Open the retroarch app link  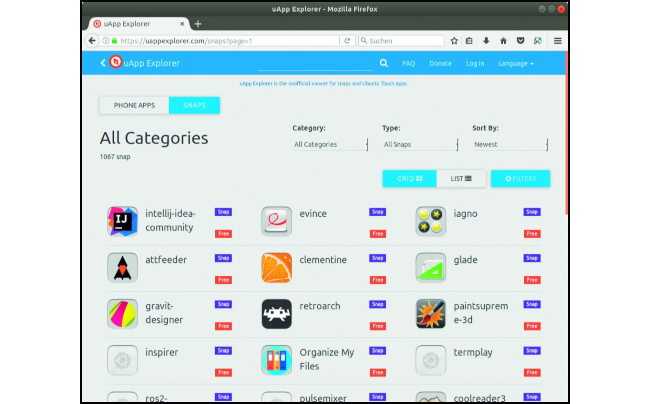(320, 306)
